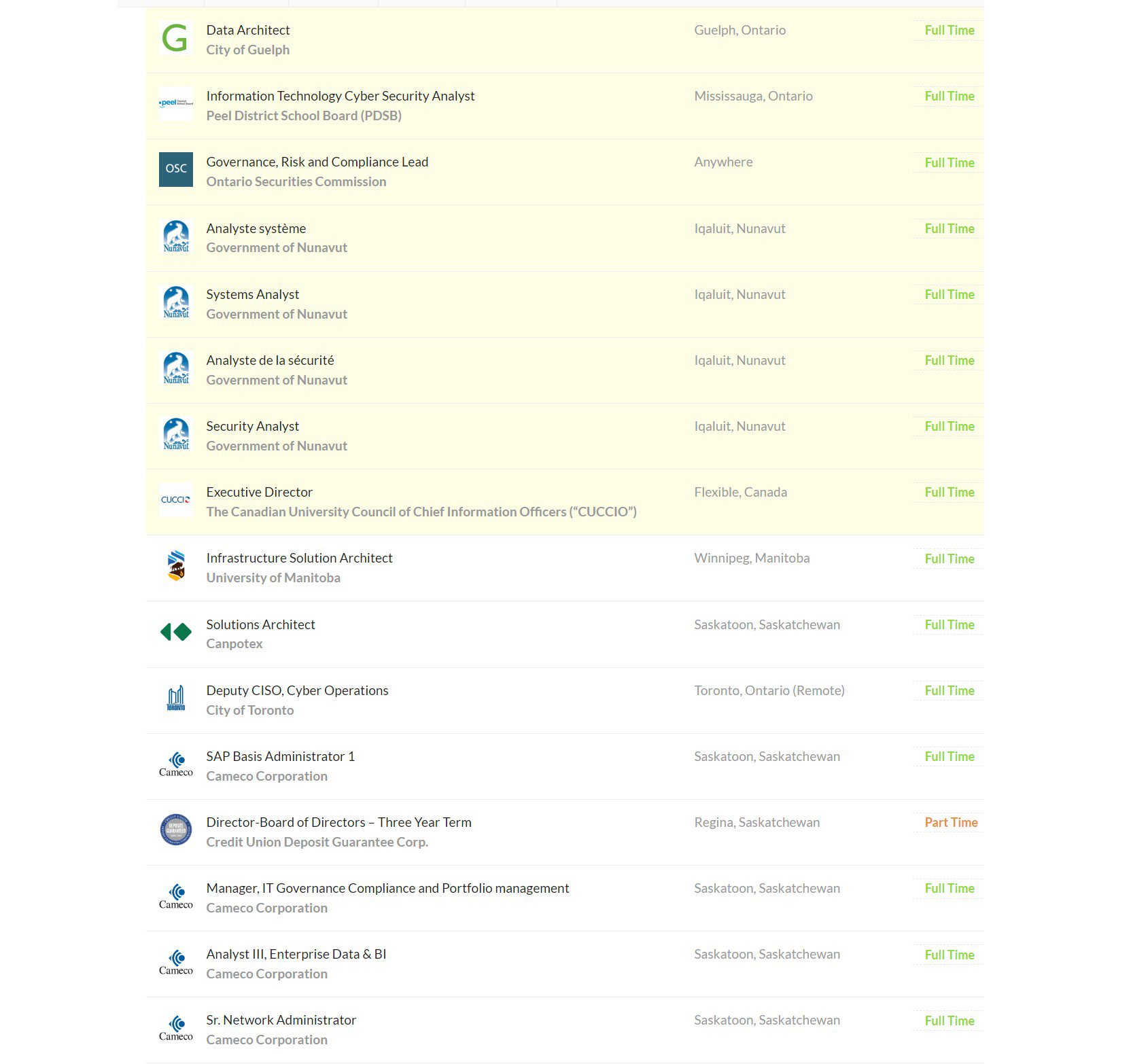Open Deputy CISO, Cyber Operations posting
1131x1064 pixels.
click(298, 690)
